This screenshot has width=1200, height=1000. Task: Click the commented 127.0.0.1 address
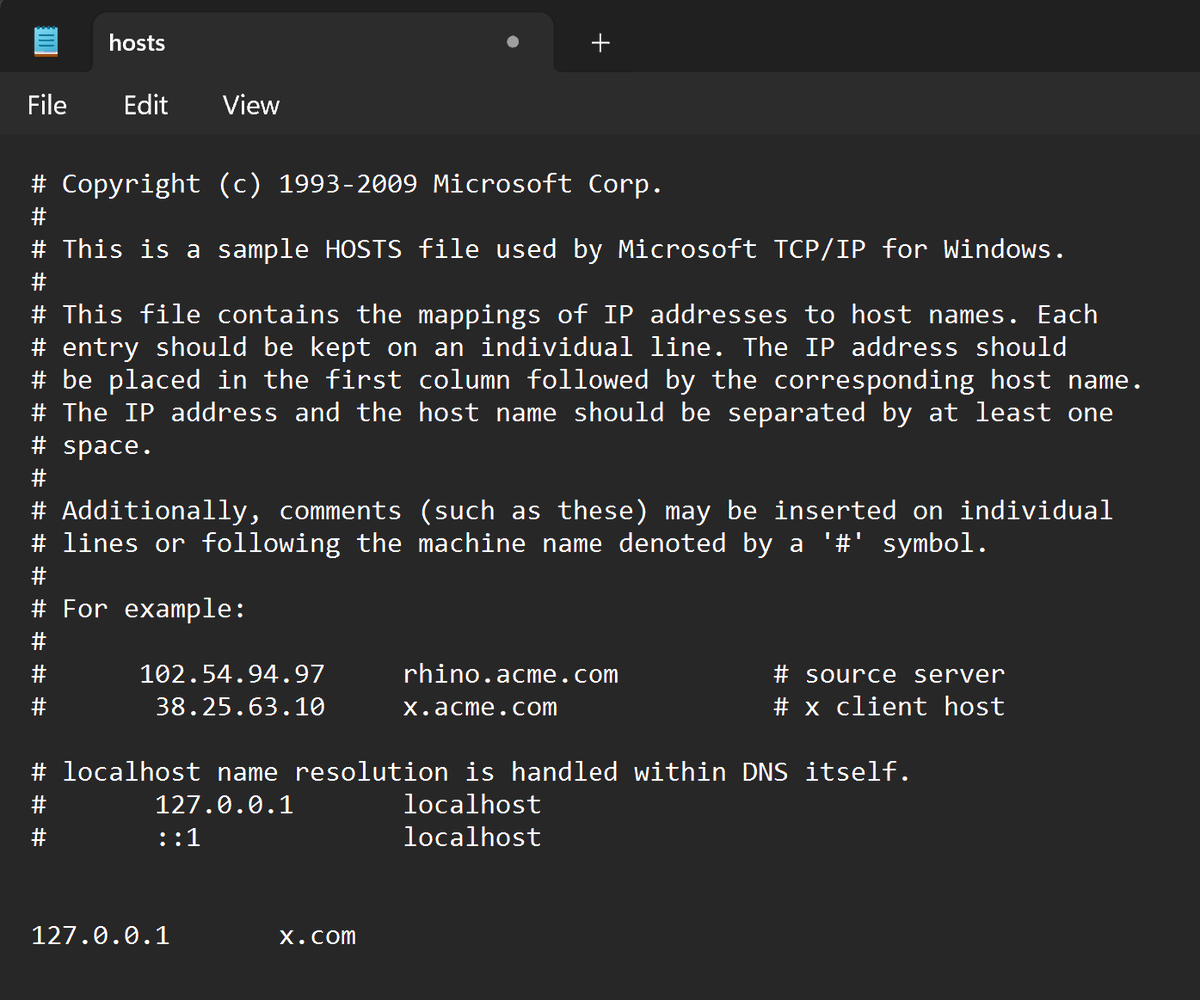pyautogui.click(x=224, y=805)
